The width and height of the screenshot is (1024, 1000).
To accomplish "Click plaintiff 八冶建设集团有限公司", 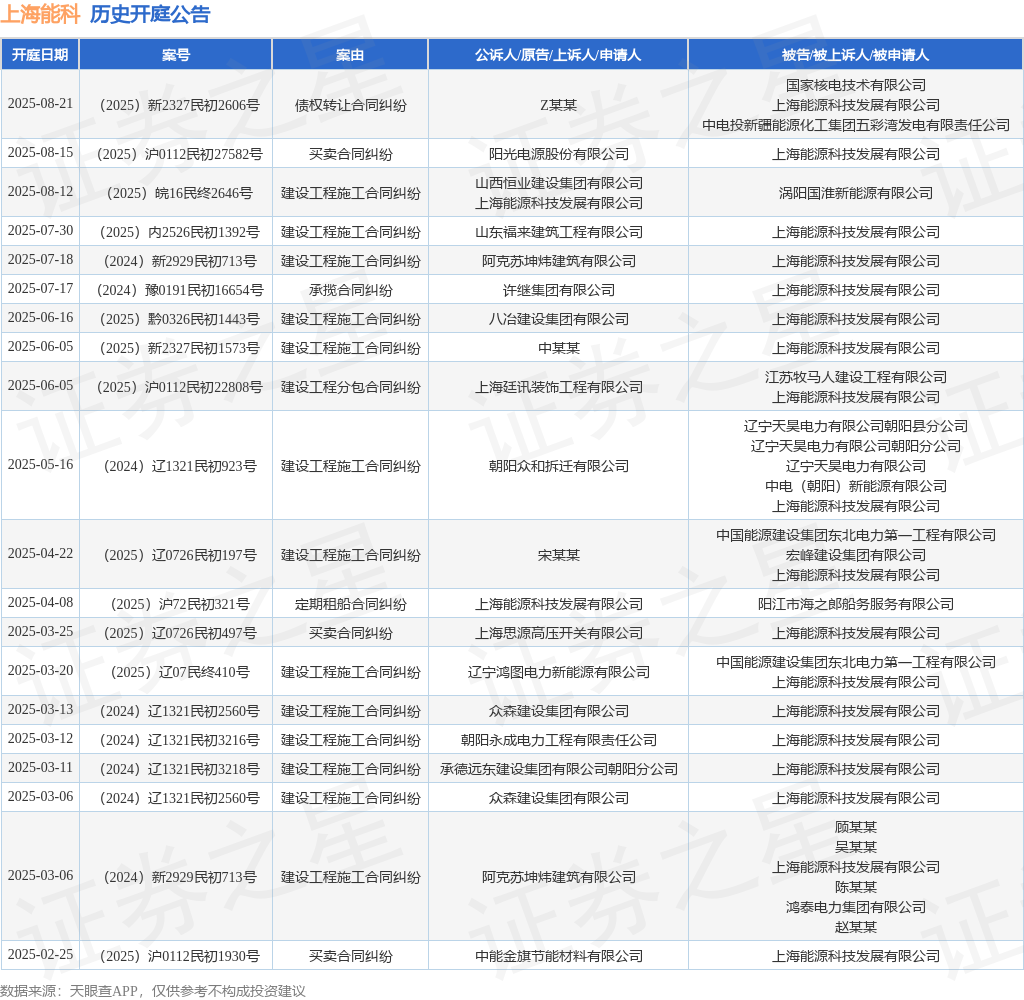I will (x=558, y=319).
